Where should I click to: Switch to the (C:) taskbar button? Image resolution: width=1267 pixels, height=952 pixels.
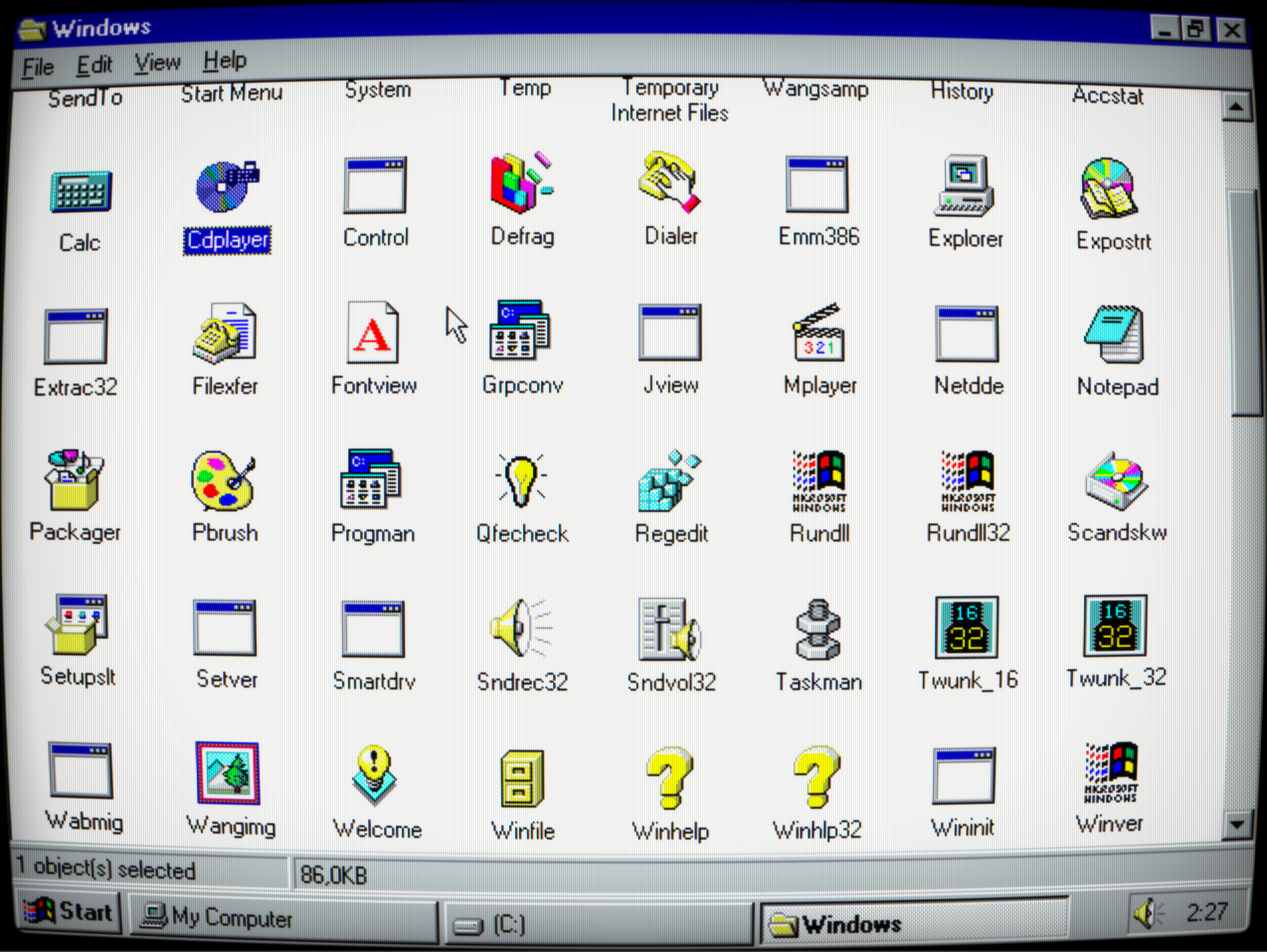pos(598,924)
